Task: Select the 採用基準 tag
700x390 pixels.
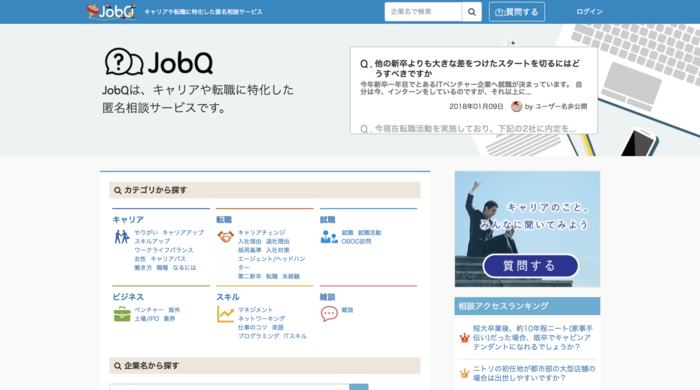Action: tap(250, 250)
